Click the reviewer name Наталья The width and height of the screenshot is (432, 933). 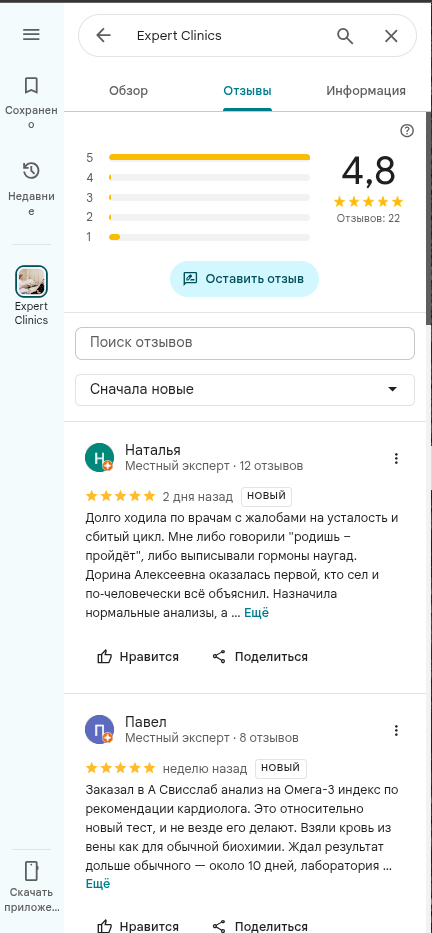(153, 450)
